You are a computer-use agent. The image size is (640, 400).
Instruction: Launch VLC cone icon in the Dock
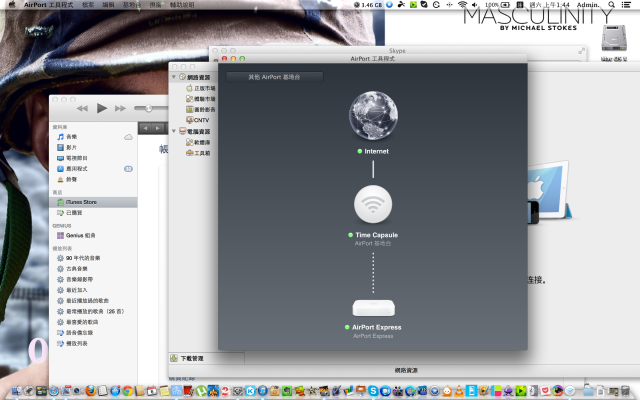[x=459, y=391]
